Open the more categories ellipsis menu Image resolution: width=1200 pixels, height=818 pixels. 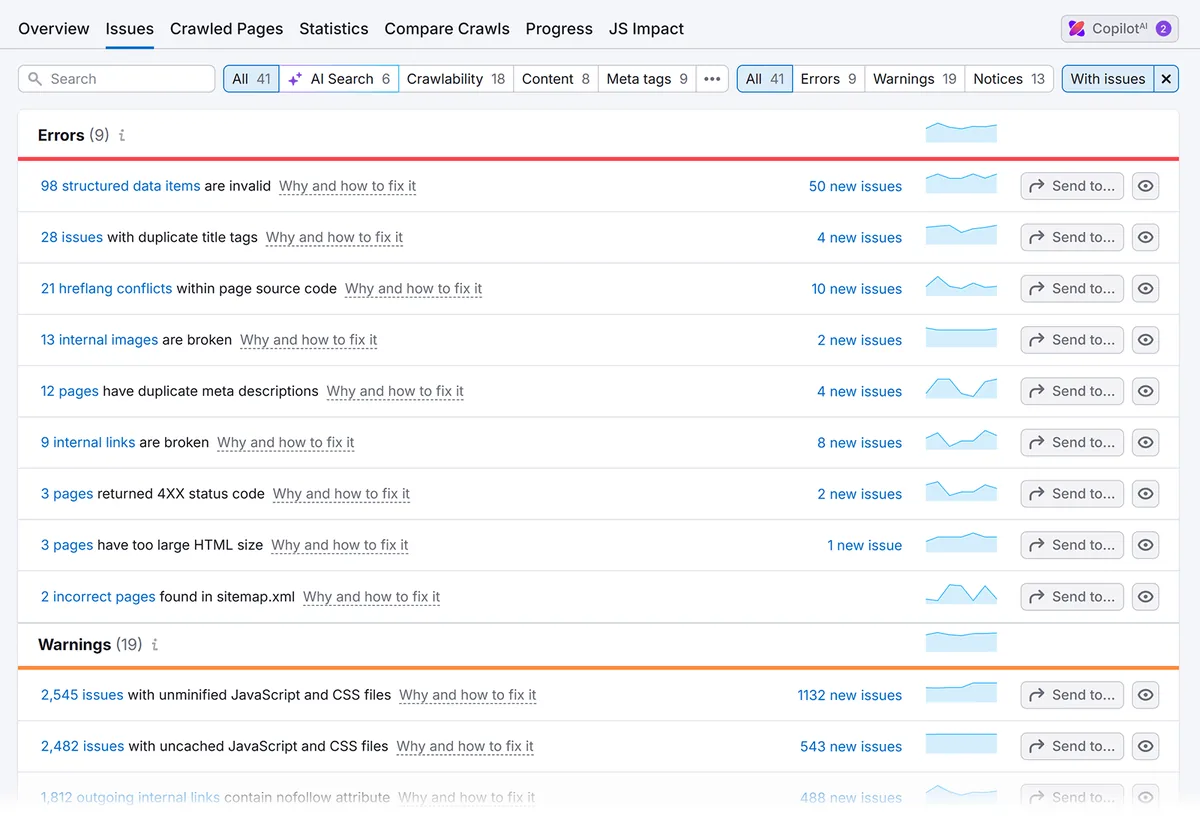[712, 79]
